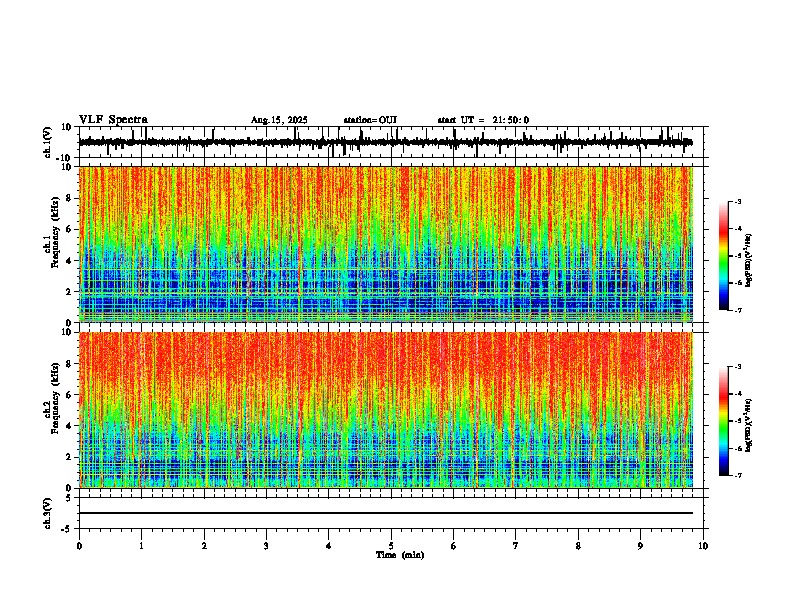Click the ch.1 colorbar units label

(x=749, y=261)
